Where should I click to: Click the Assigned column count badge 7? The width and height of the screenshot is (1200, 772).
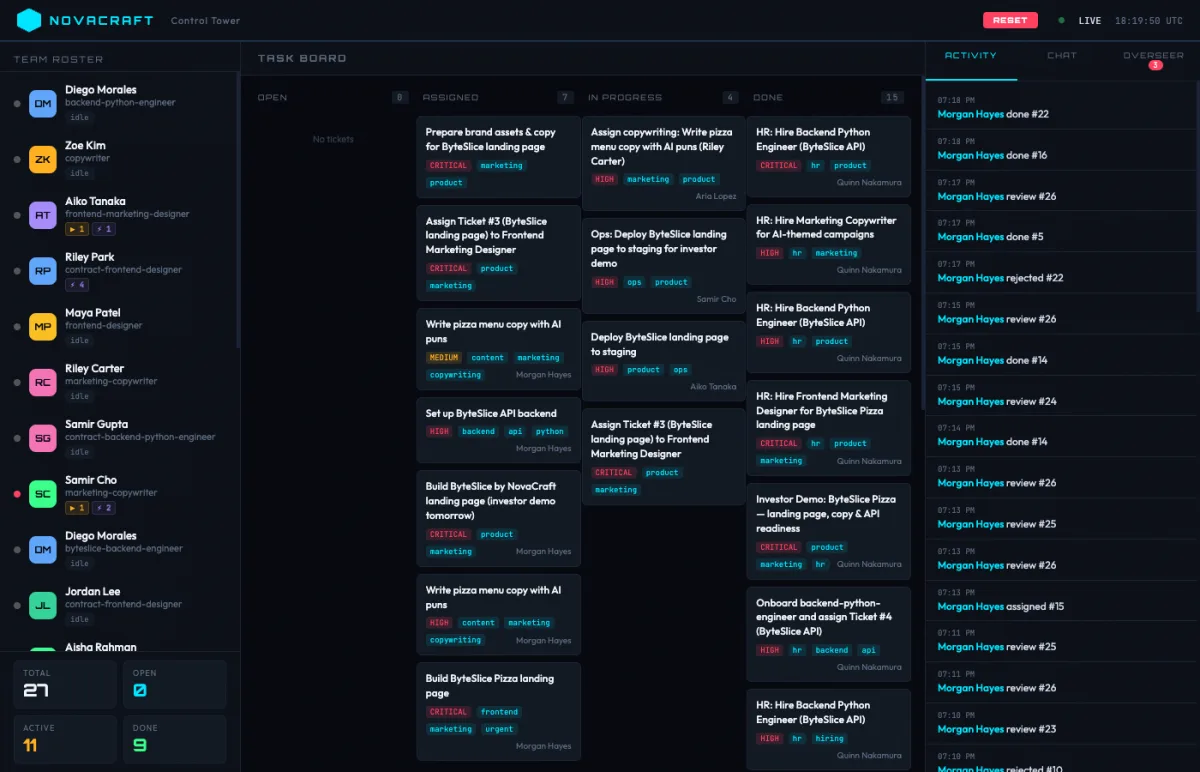point(566,97)
